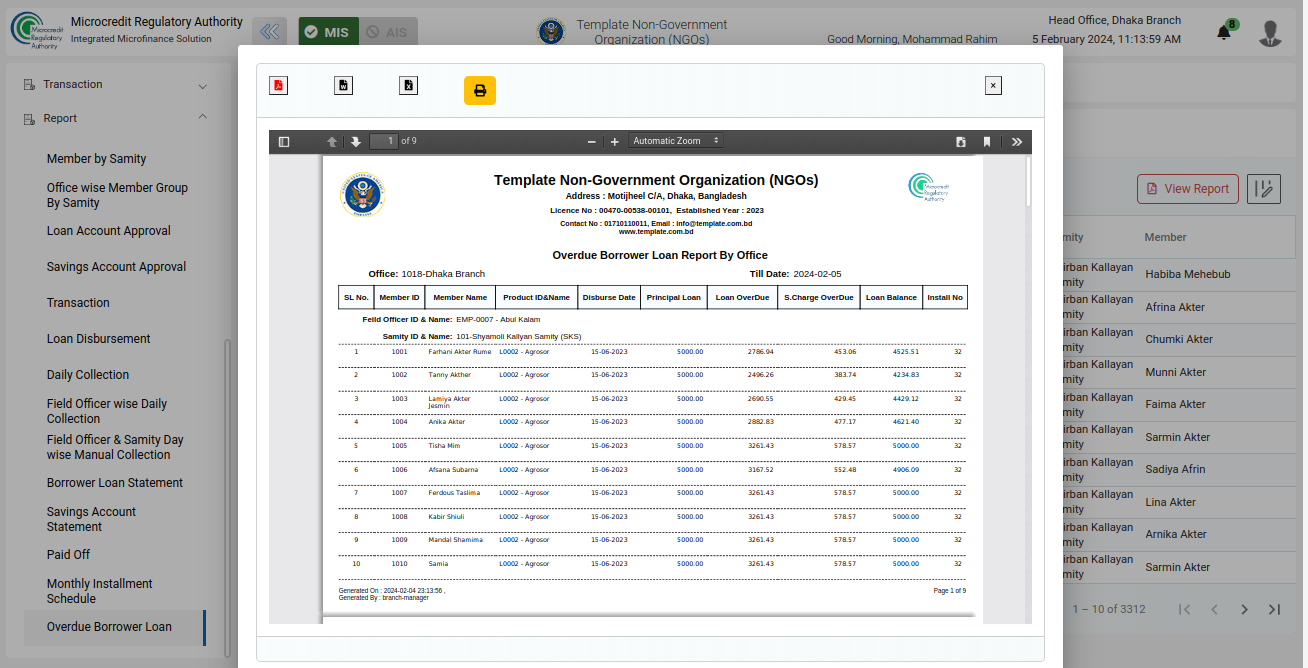Select member Afrina Akter in the table
The height and width of the screenshot is (668, 1308).
[1175, 307]
